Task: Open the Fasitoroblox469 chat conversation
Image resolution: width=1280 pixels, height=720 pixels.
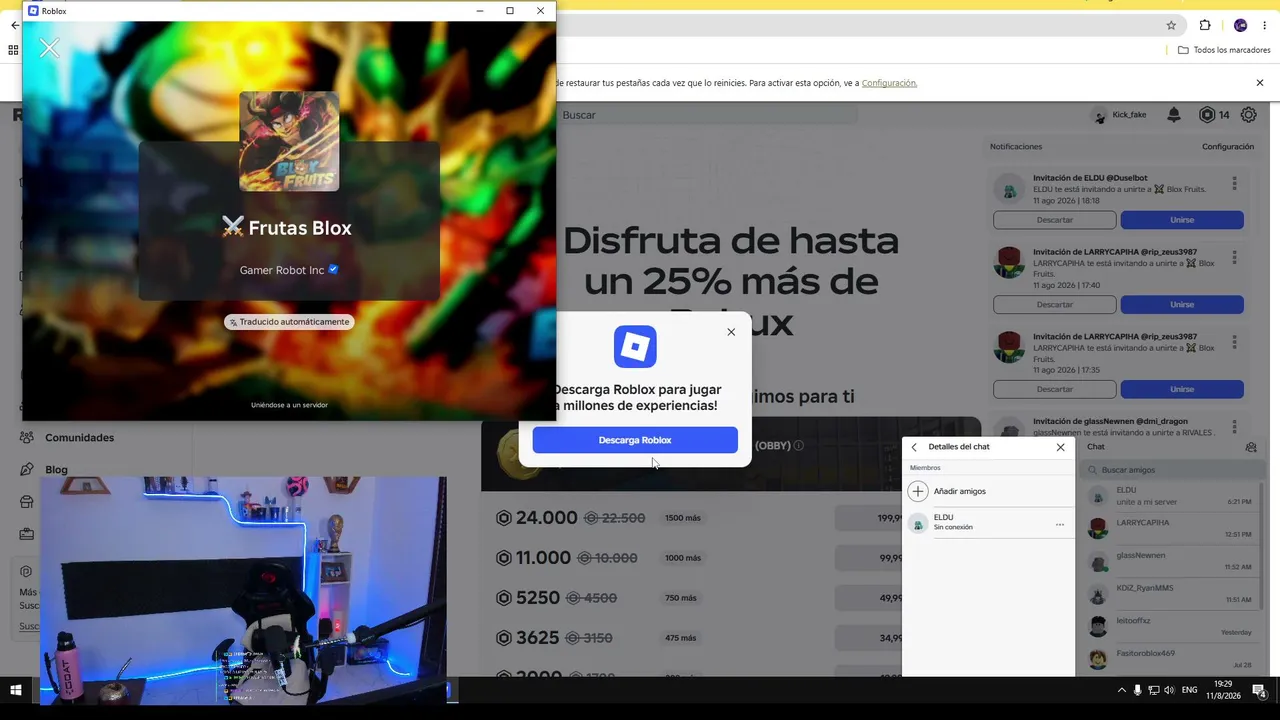Action: tap(1169, 659)
